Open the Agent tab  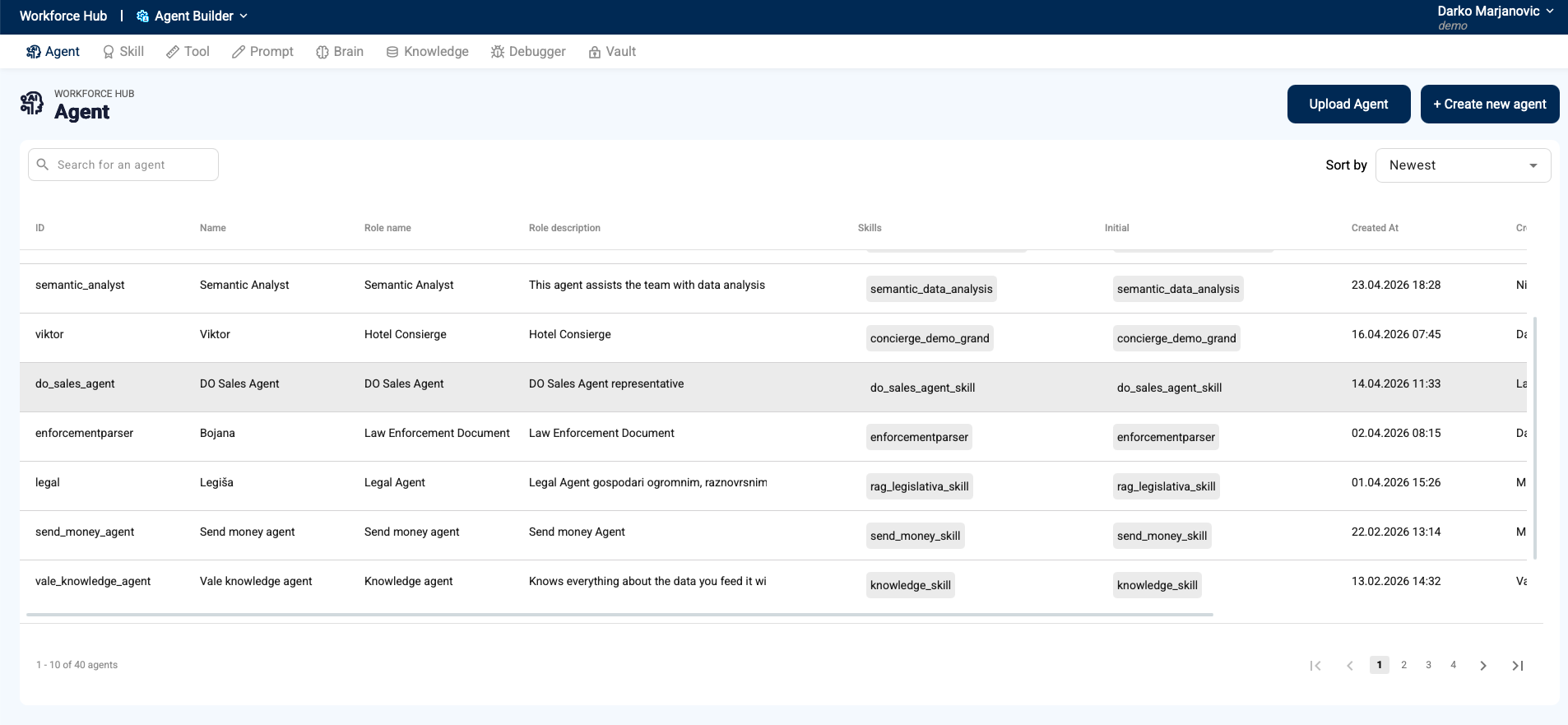[x=53, y=52]
